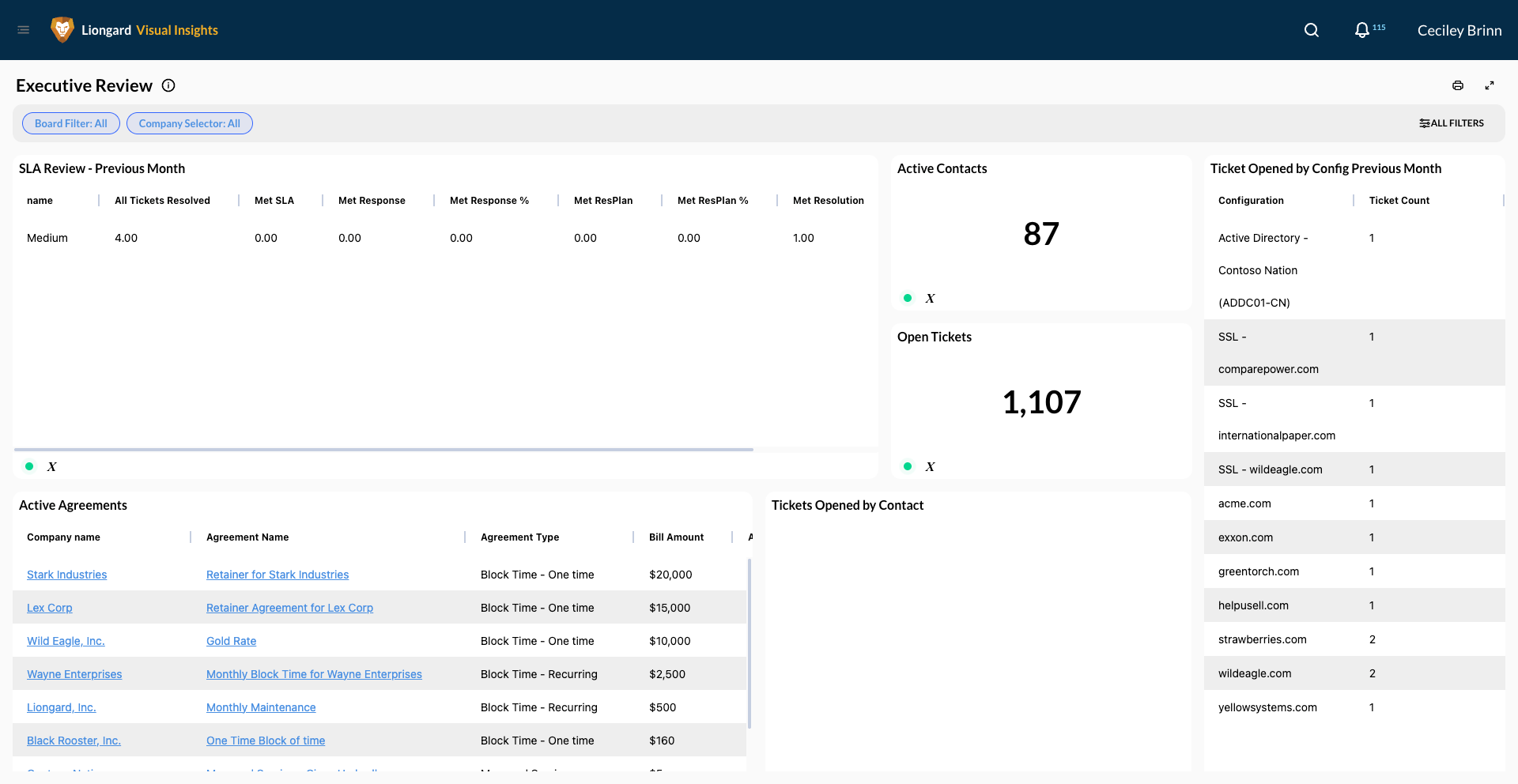
Task: Click the Active Agreements vertical scrollbar
Action: tap(749, 643)
